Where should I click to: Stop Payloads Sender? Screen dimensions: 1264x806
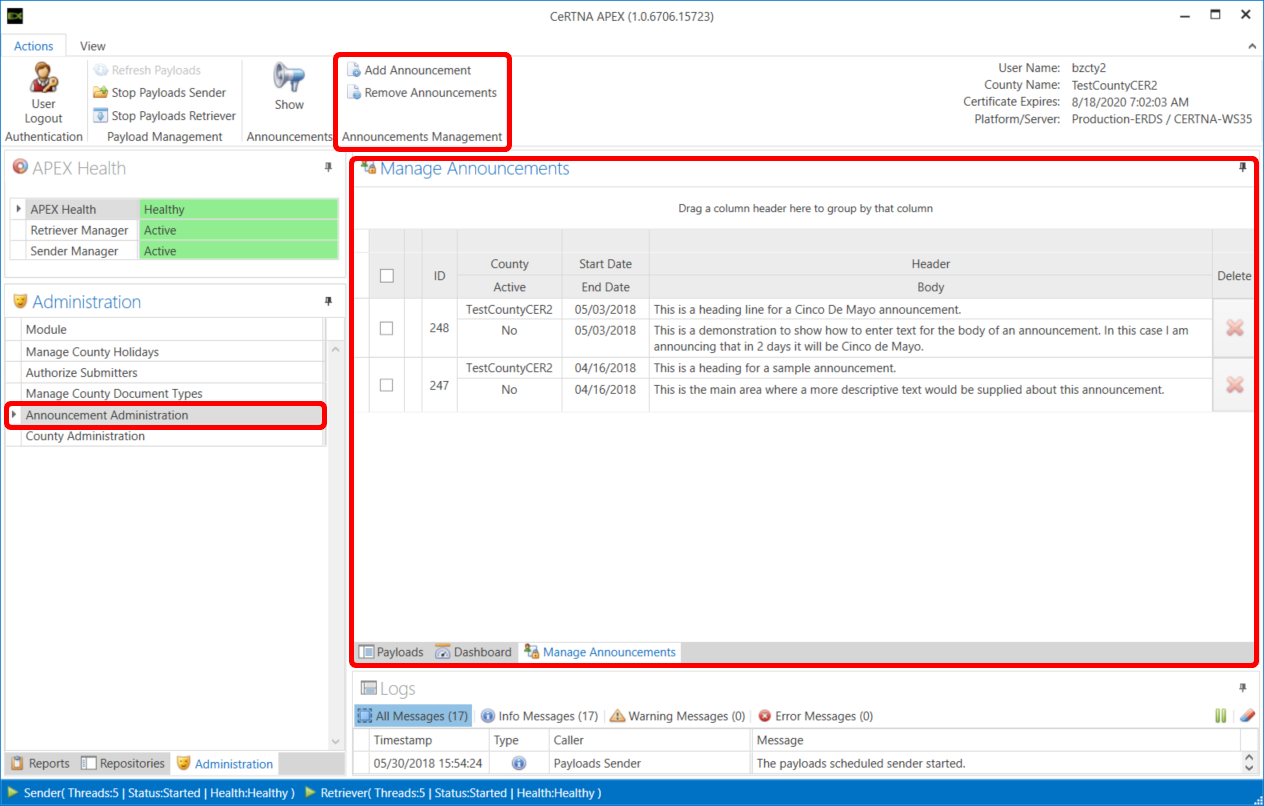click(168, 93)
